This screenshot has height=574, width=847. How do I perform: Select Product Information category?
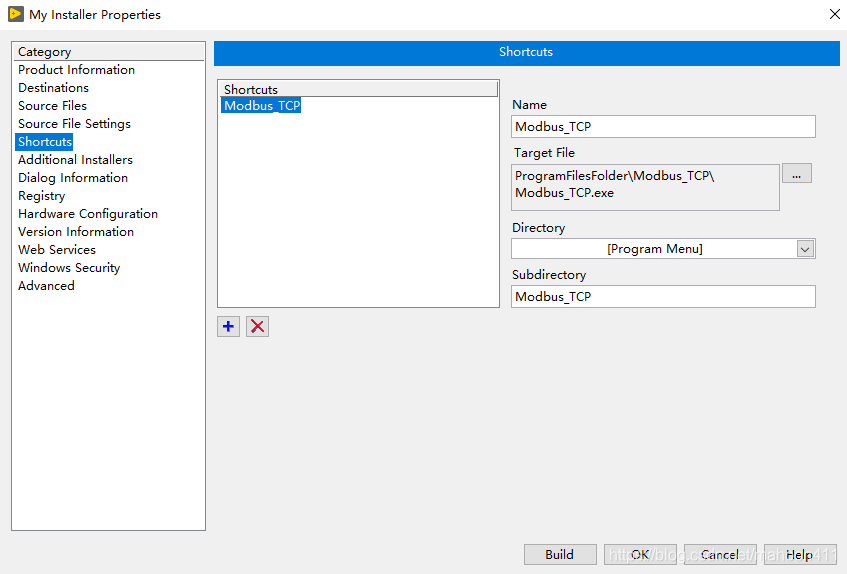tap(76, 70)
